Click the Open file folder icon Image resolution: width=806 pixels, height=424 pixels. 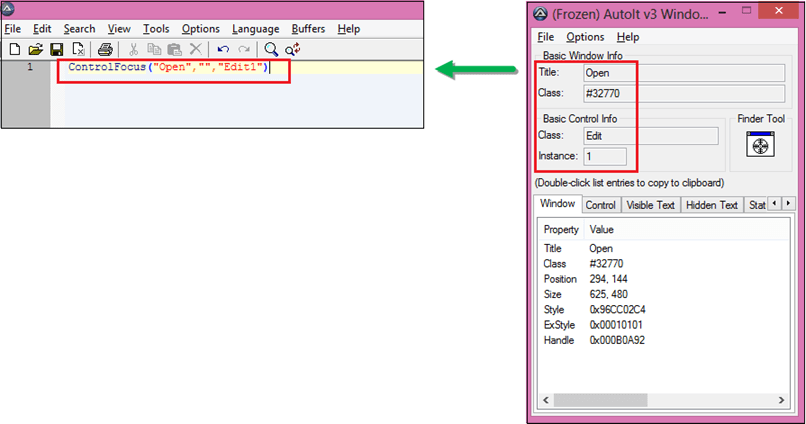pyautogui.click(x=35, y=49)
